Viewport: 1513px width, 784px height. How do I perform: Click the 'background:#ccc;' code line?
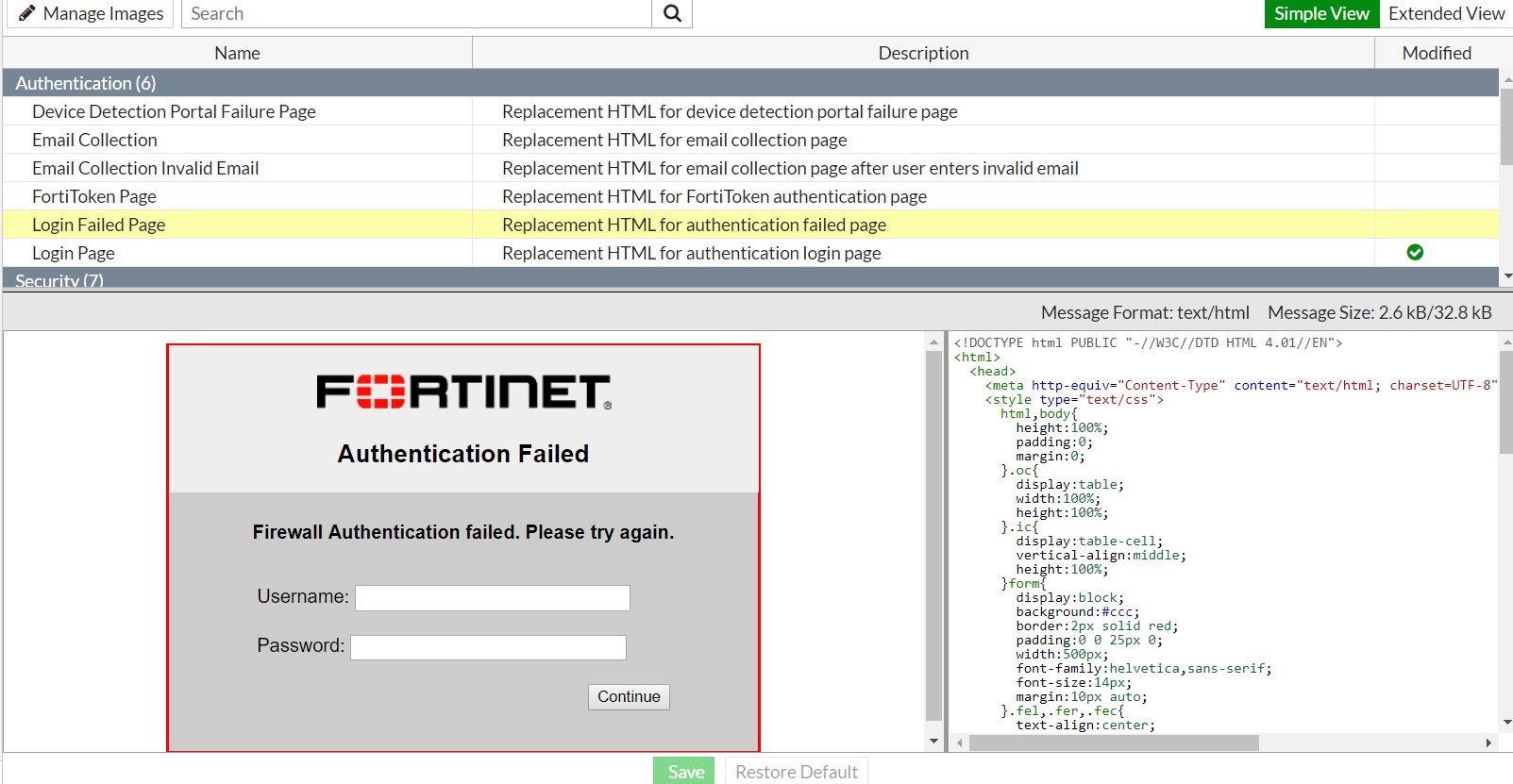[1078, 611]
